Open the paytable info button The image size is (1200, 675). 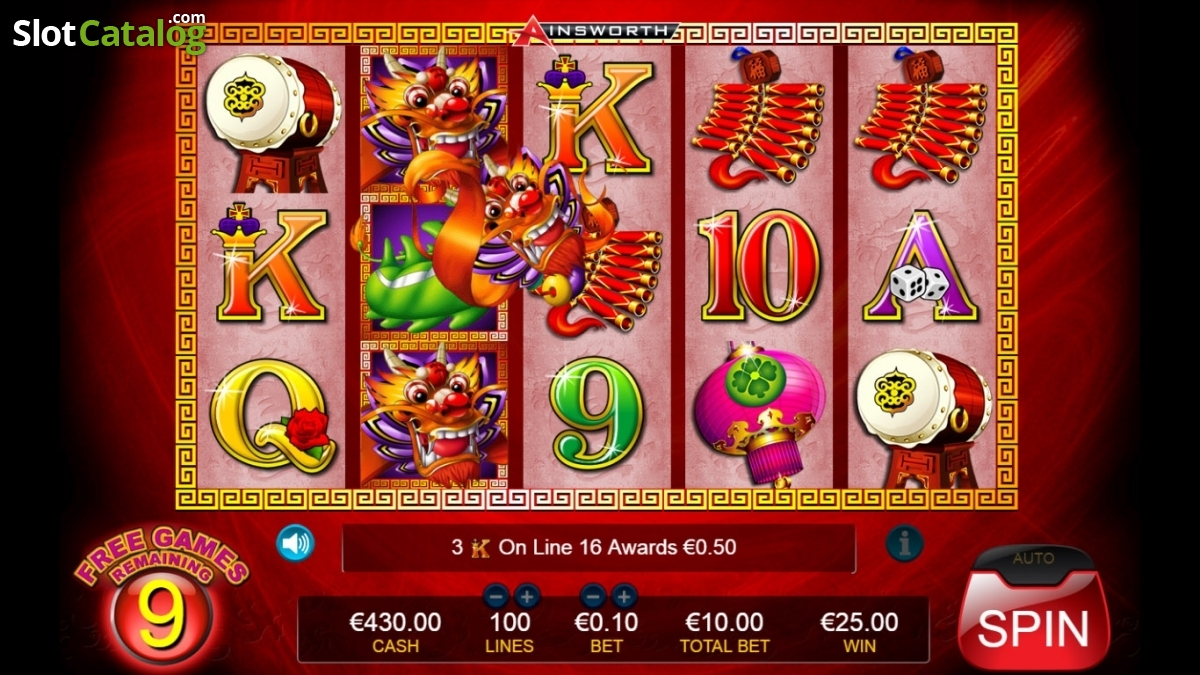[904, 544]
